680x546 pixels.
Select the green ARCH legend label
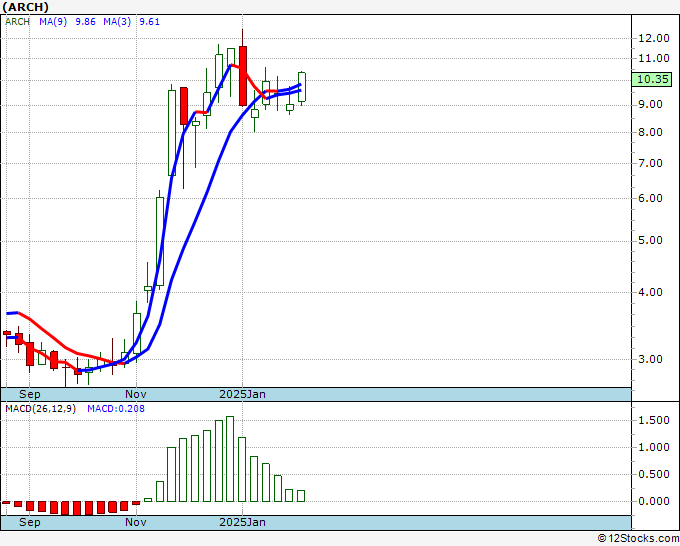pos(17,22)
